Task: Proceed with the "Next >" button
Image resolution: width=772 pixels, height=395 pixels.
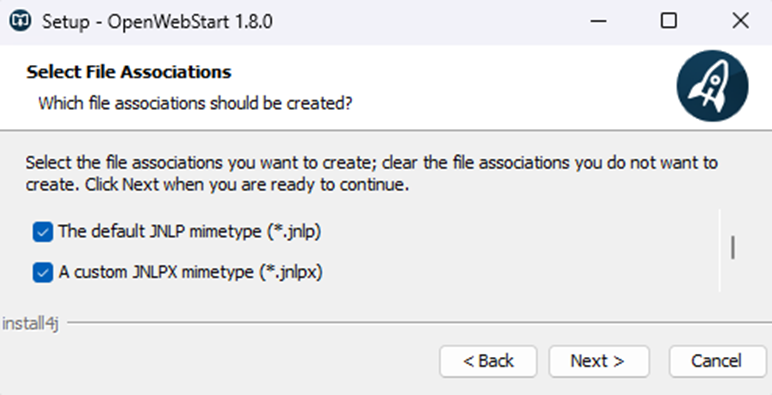Action: click(599, 362)
